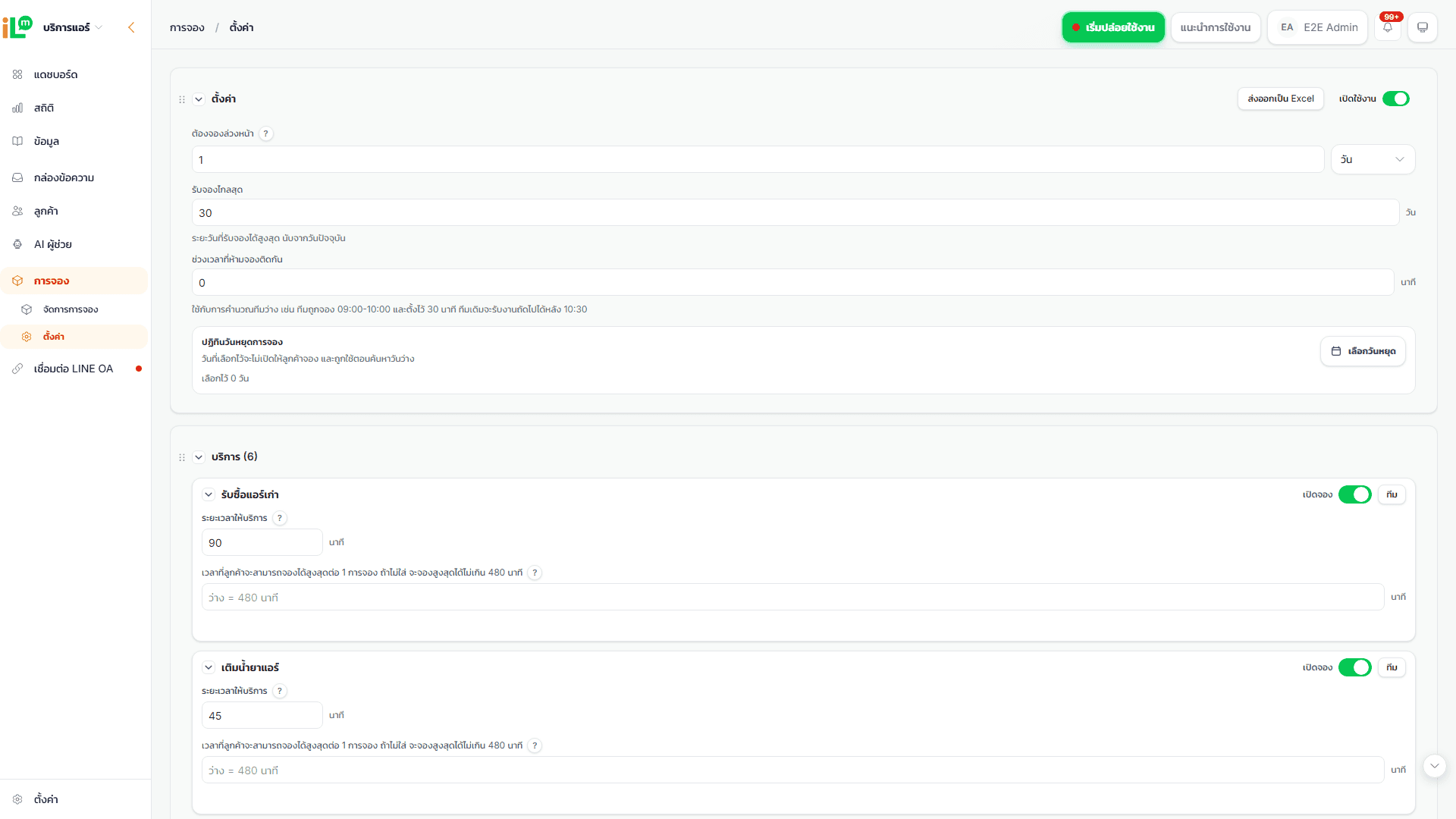The image size is (1456, 819).
Task: Open notifications bell icon
Action: [1388, 27]
